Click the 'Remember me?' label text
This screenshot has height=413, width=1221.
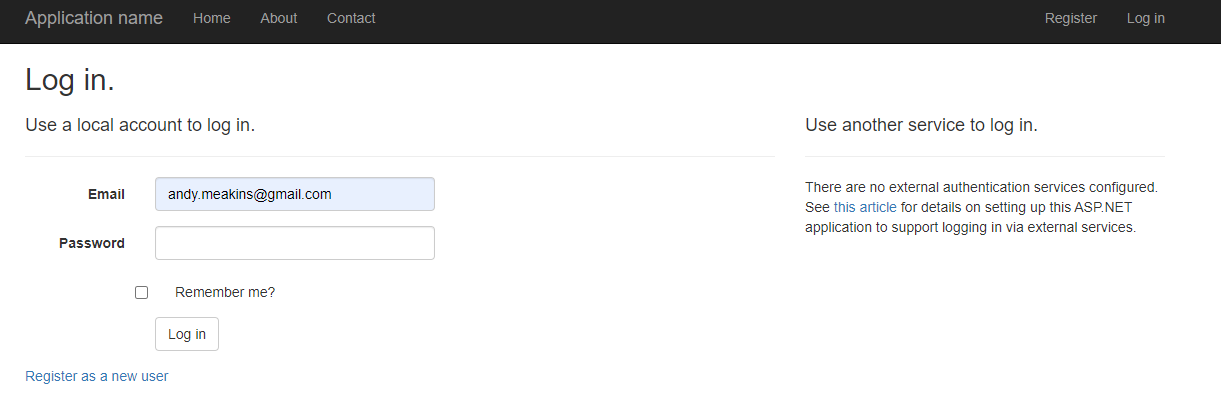[x=225, y=292]
